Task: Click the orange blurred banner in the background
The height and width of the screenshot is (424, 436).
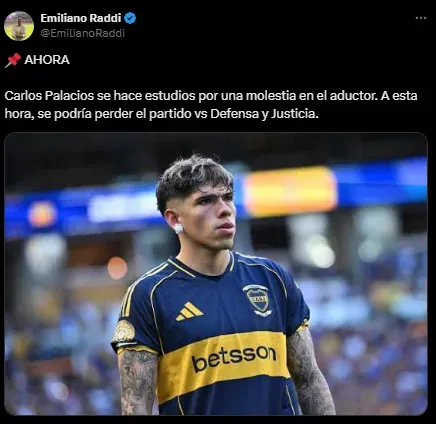Action: coord(290,192)
